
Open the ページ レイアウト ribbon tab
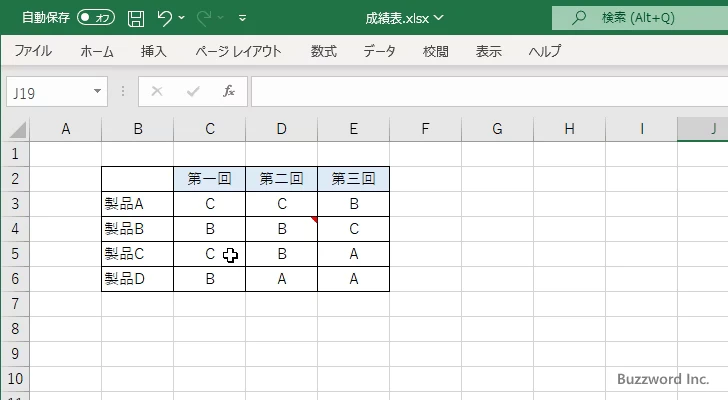238,51
